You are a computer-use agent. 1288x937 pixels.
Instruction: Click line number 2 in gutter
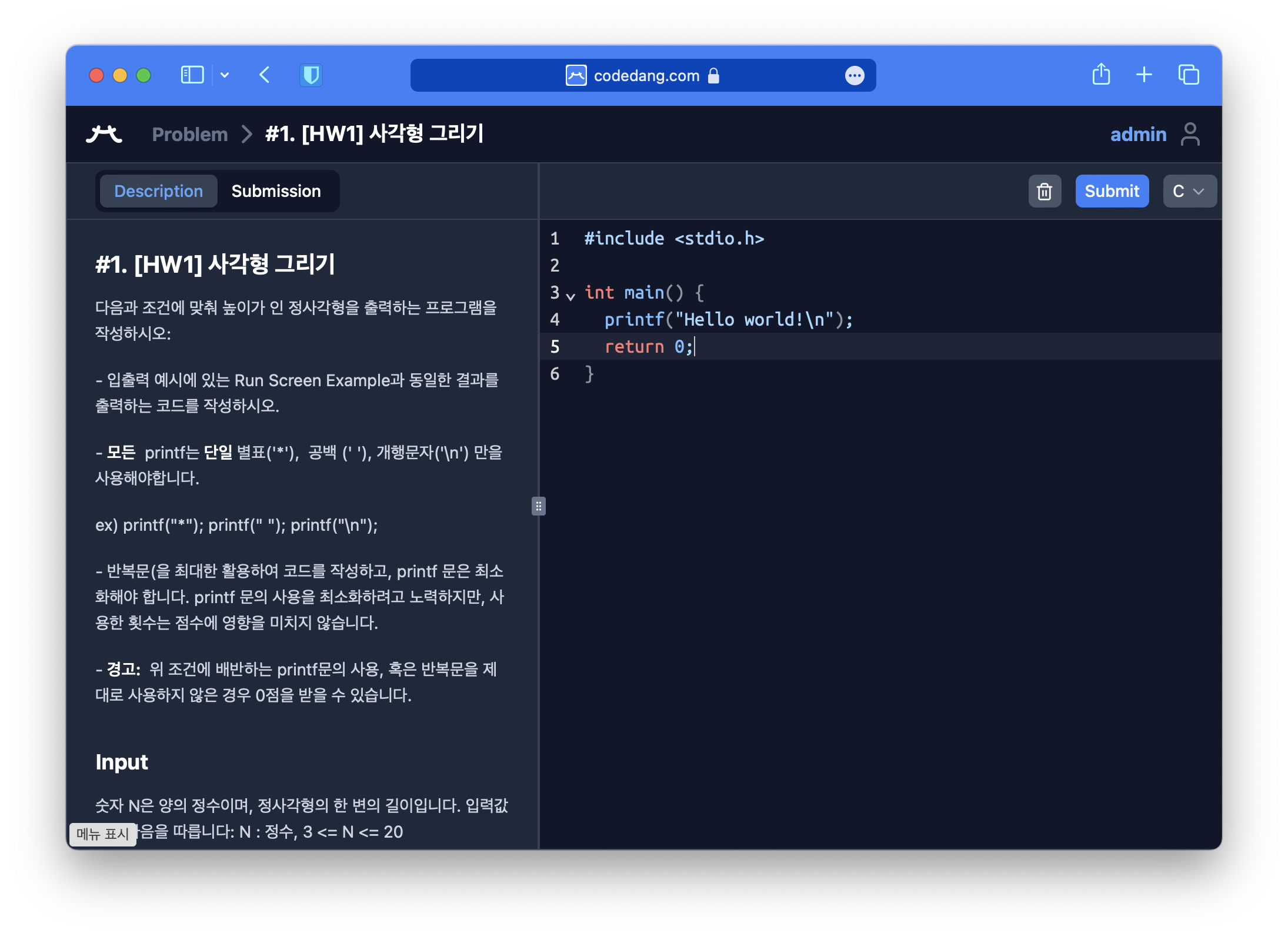pyautogui.click(x=555, y=265)
